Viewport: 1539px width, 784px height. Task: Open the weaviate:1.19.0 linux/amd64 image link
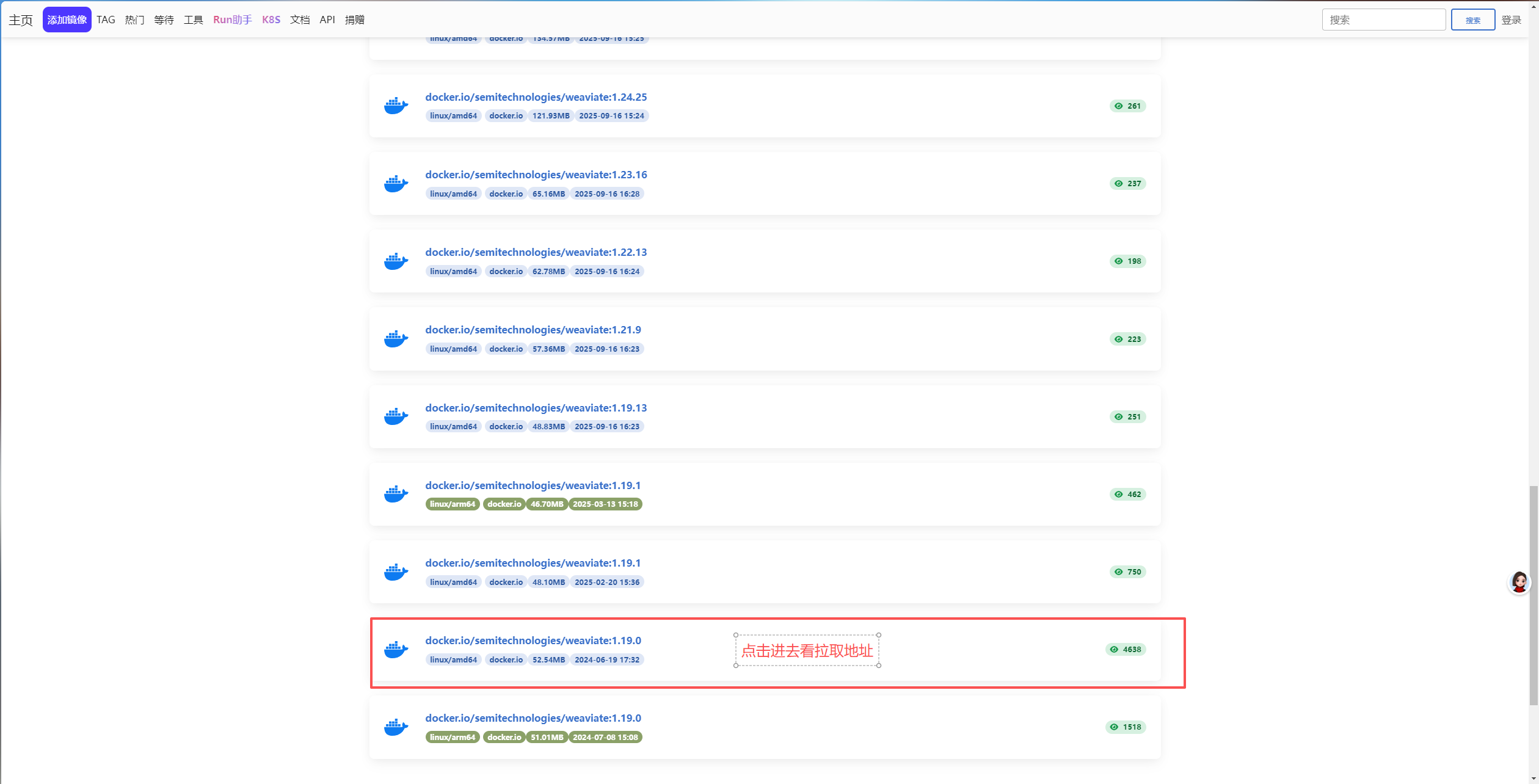pyautogui.click(x=533, y=640)
